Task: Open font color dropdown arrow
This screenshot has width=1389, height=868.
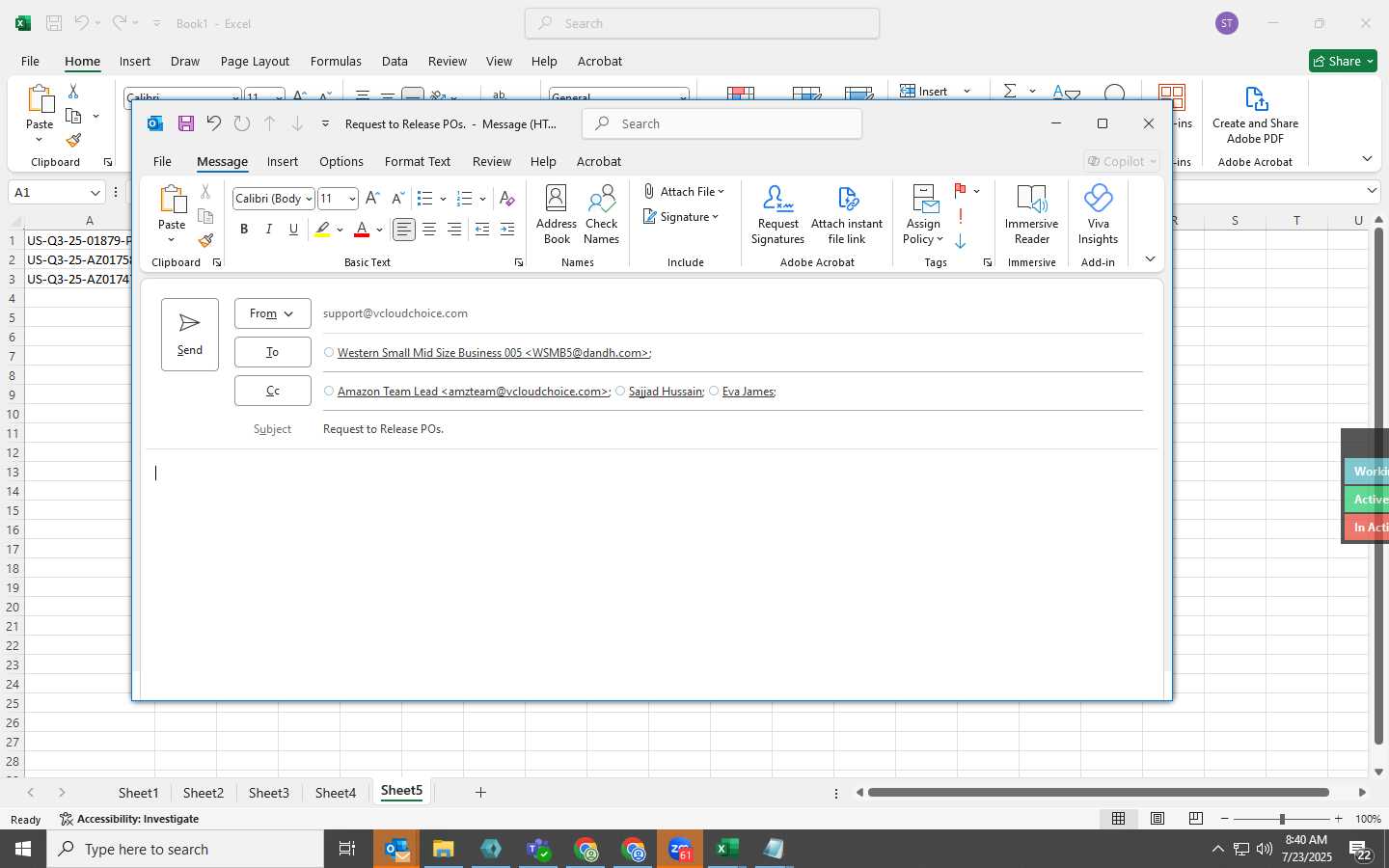Action: tap(380, 230)
